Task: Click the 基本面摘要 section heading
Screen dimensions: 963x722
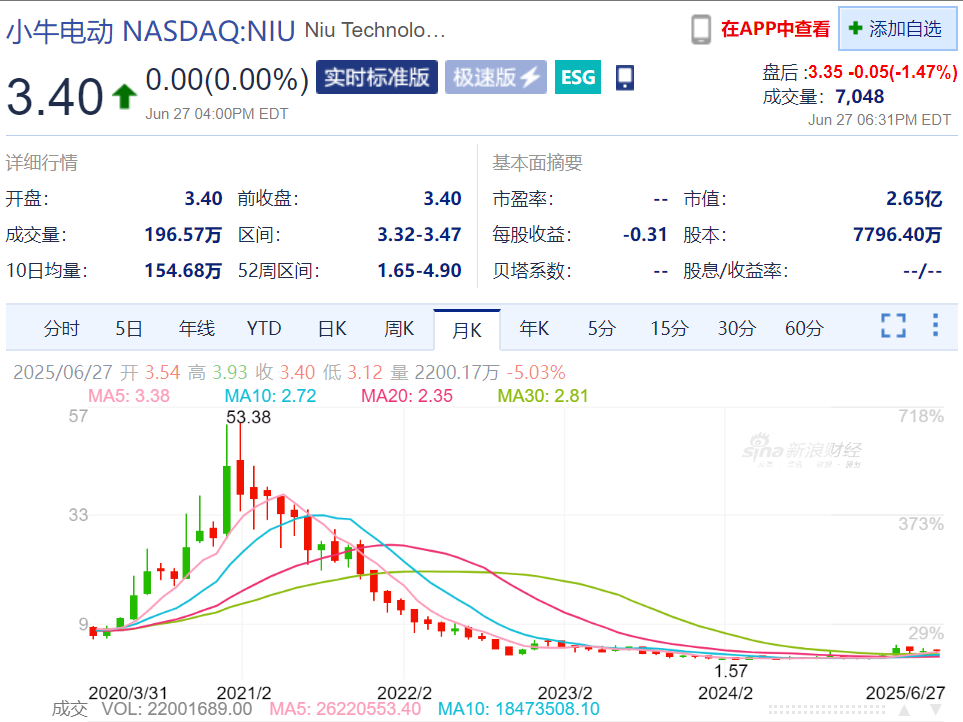Action: pyautogui.click(x=537, y=163)
